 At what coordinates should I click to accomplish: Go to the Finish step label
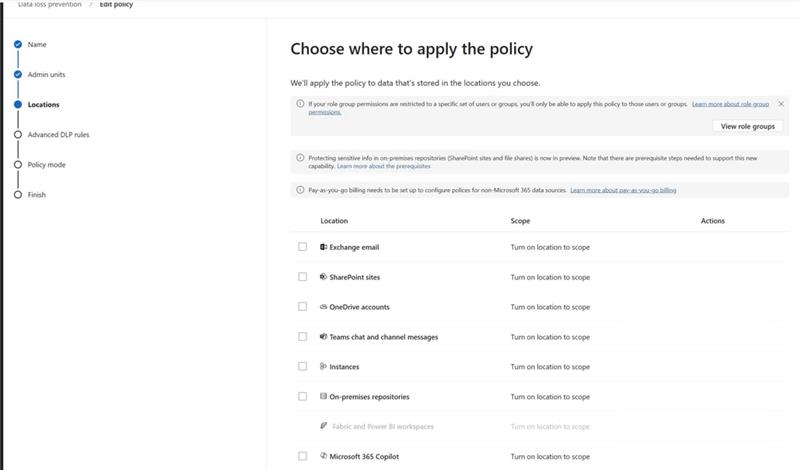pyautogui.click(x=37, y=195)
